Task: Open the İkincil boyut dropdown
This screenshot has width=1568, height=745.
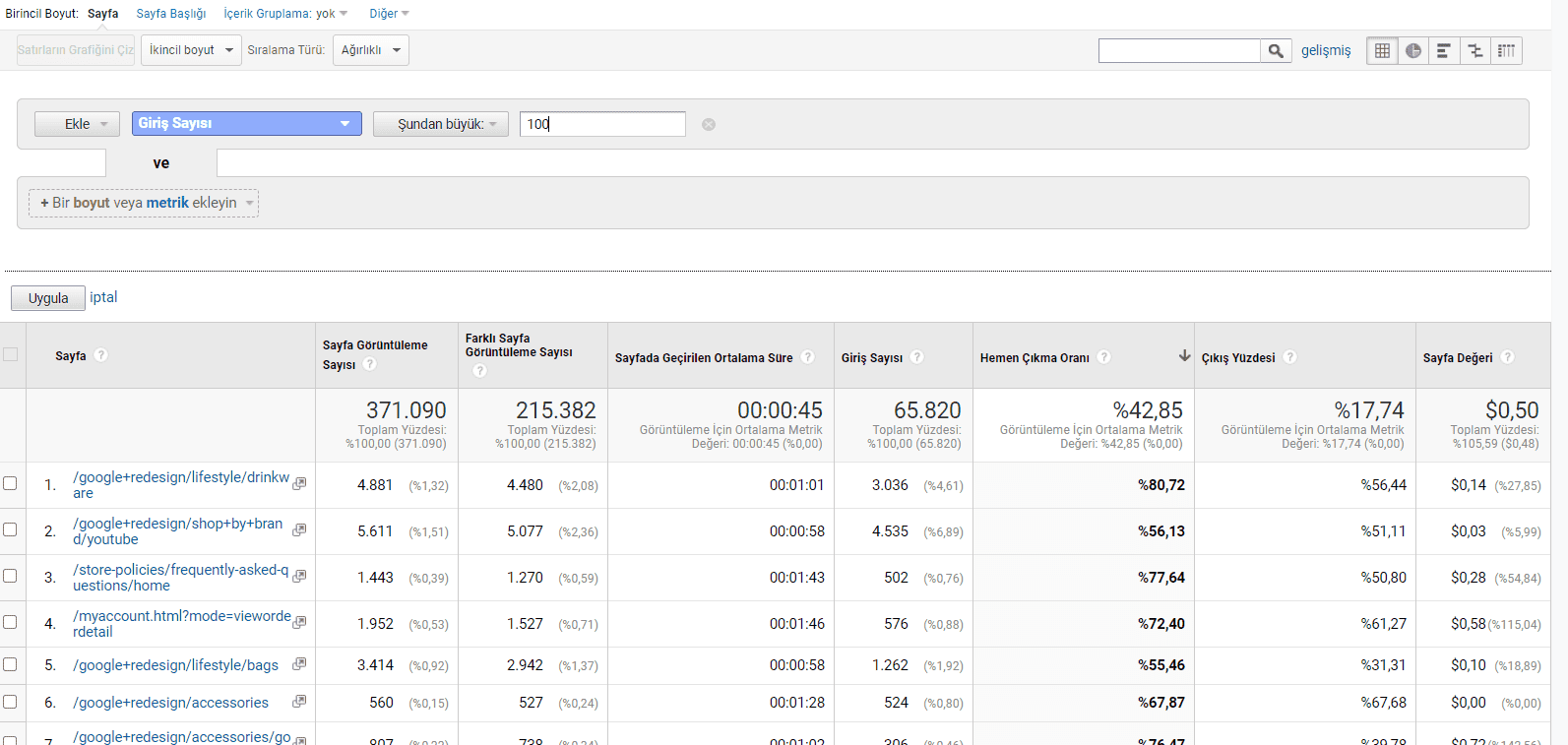Action: pos(191,50)
